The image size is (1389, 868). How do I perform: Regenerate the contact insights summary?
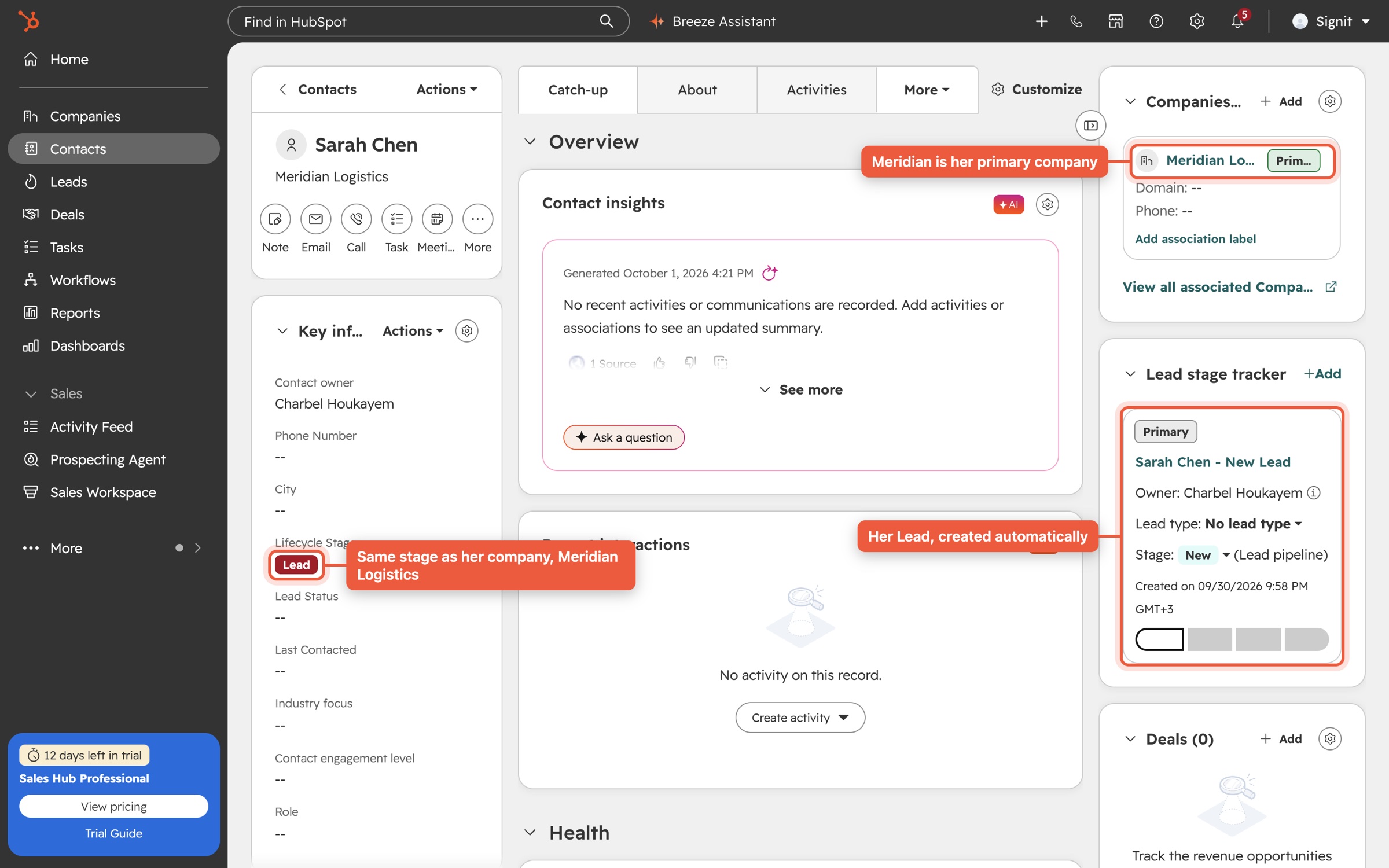click(x=769, y=273)
